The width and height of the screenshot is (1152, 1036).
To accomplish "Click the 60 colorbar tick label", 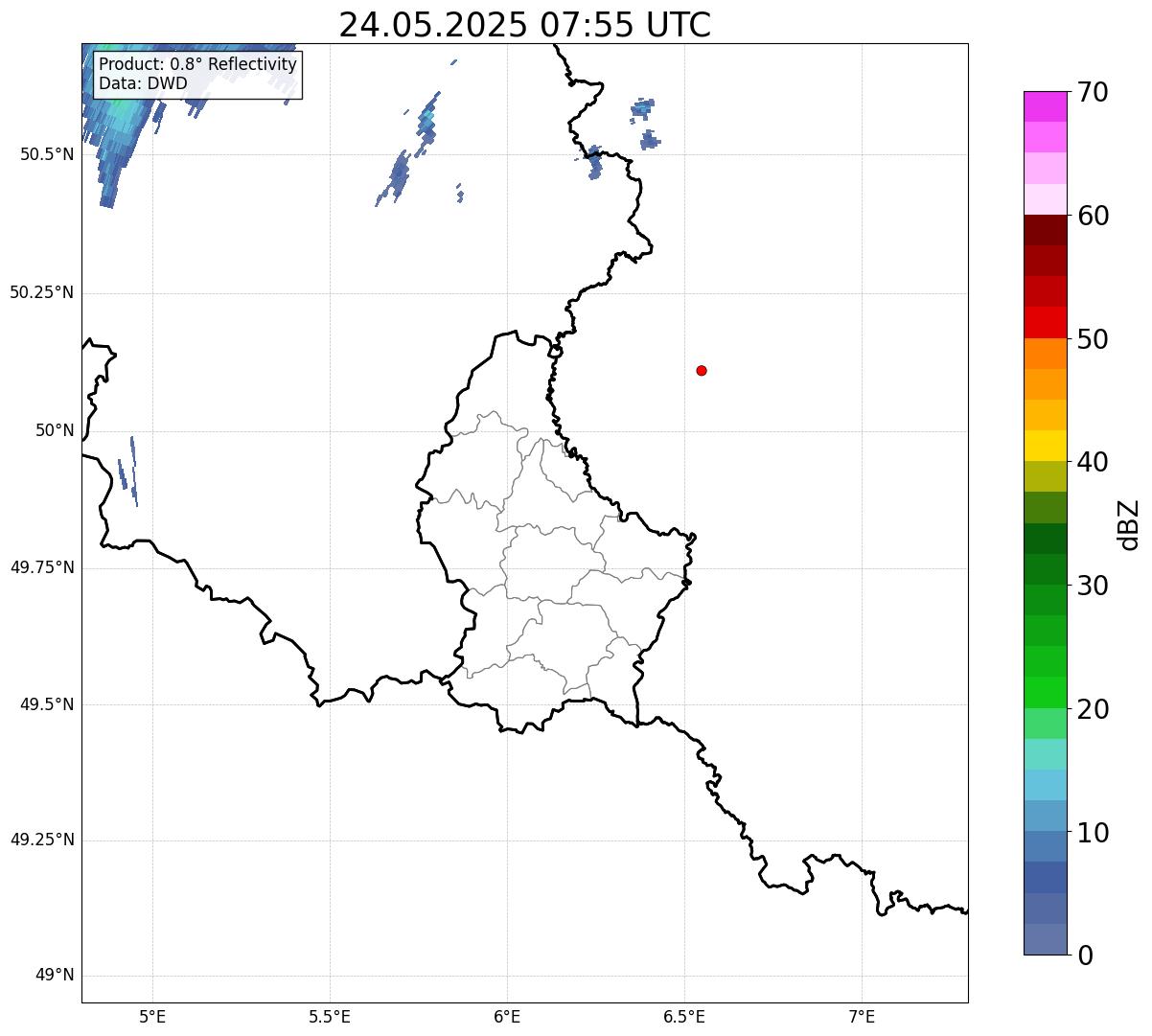I will 1093,216.
